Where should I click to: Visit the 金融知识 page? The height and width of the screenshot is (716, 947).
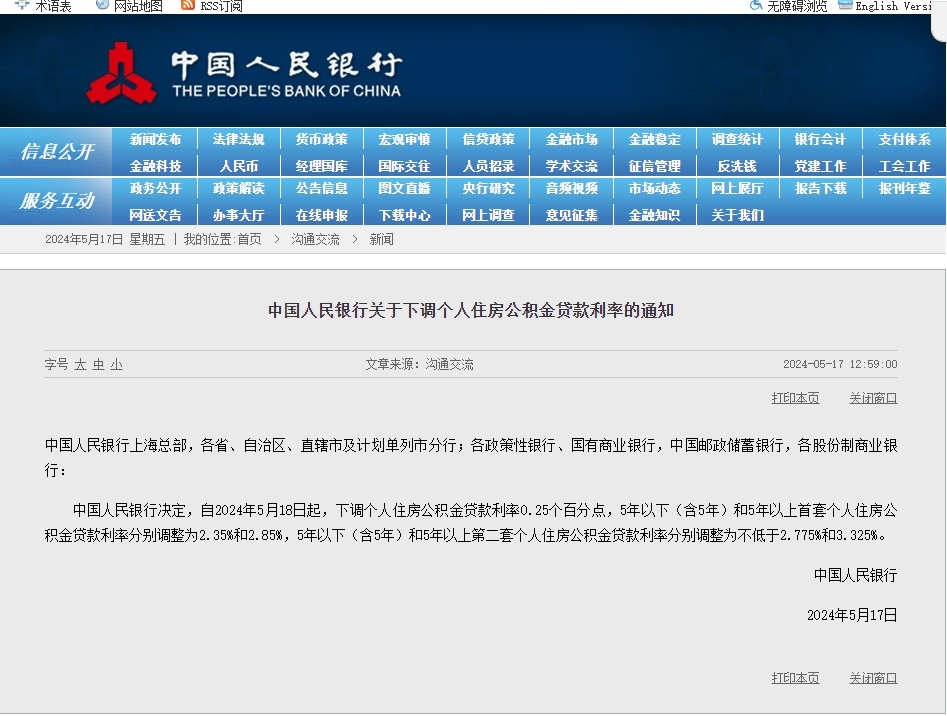(655, 215)
